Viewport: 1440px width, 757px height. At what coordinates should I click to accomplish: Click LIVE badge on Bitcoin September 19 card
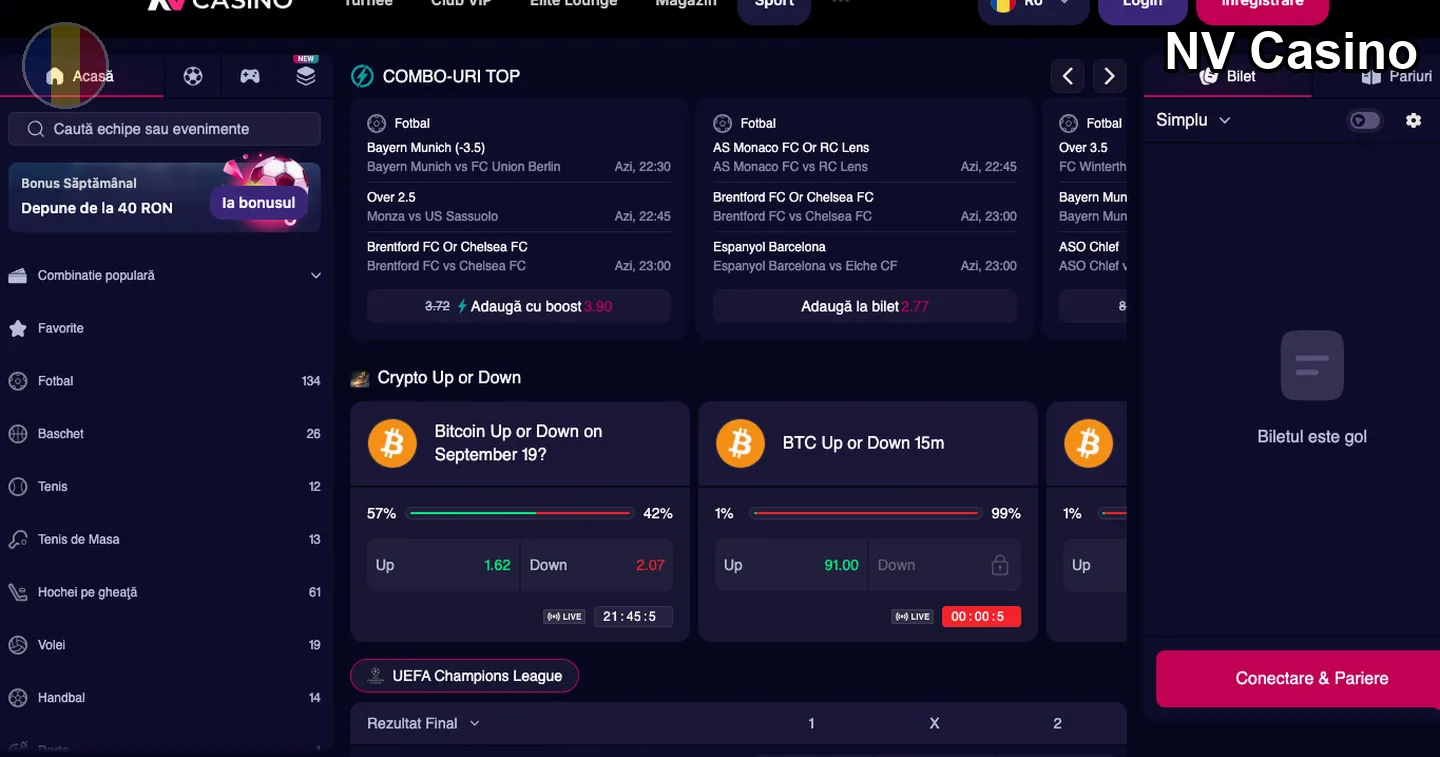pyautogui.click(x=564, y=617)
